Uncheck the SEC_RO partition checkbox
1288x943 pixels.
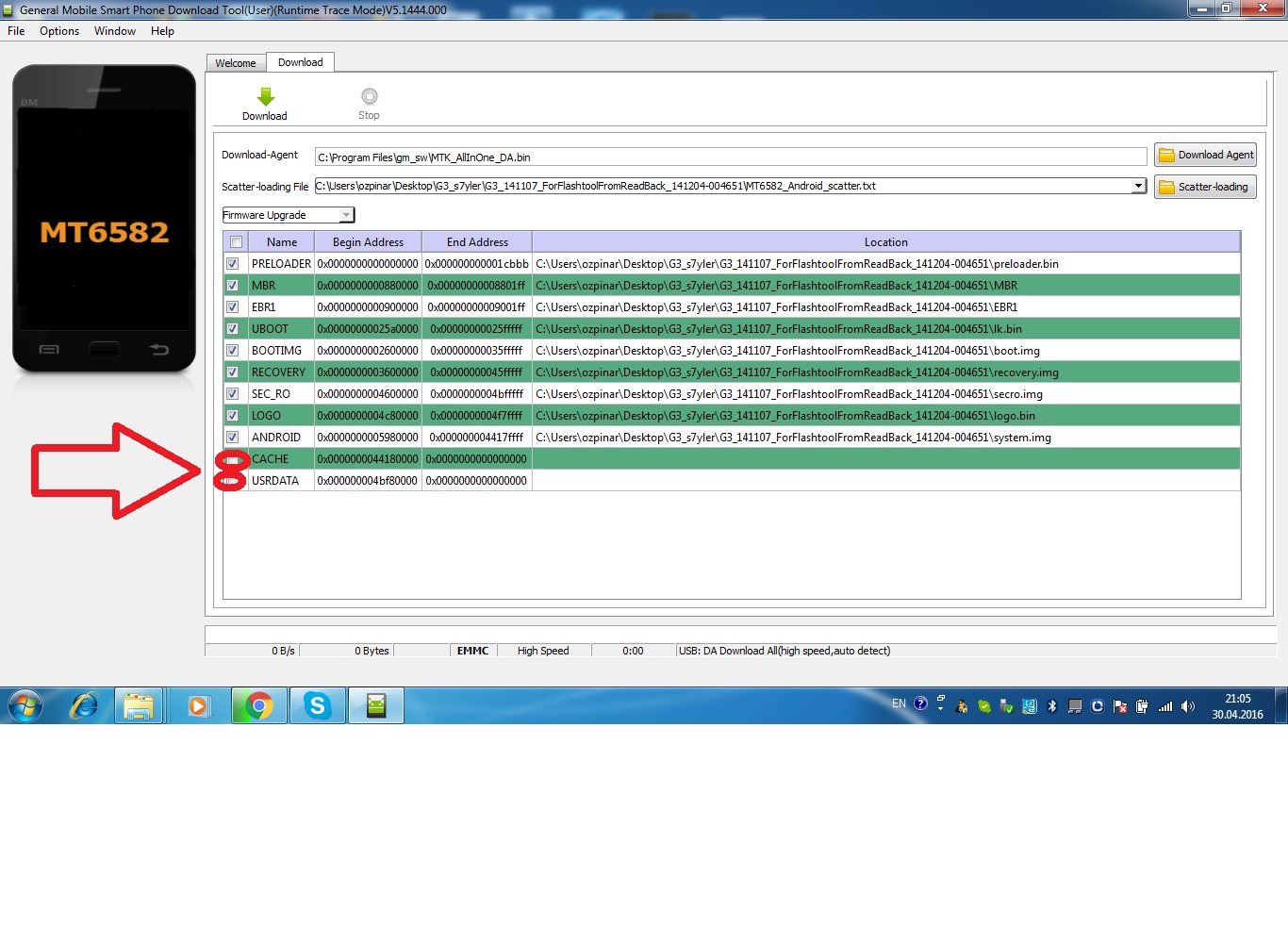coord(232,394)
